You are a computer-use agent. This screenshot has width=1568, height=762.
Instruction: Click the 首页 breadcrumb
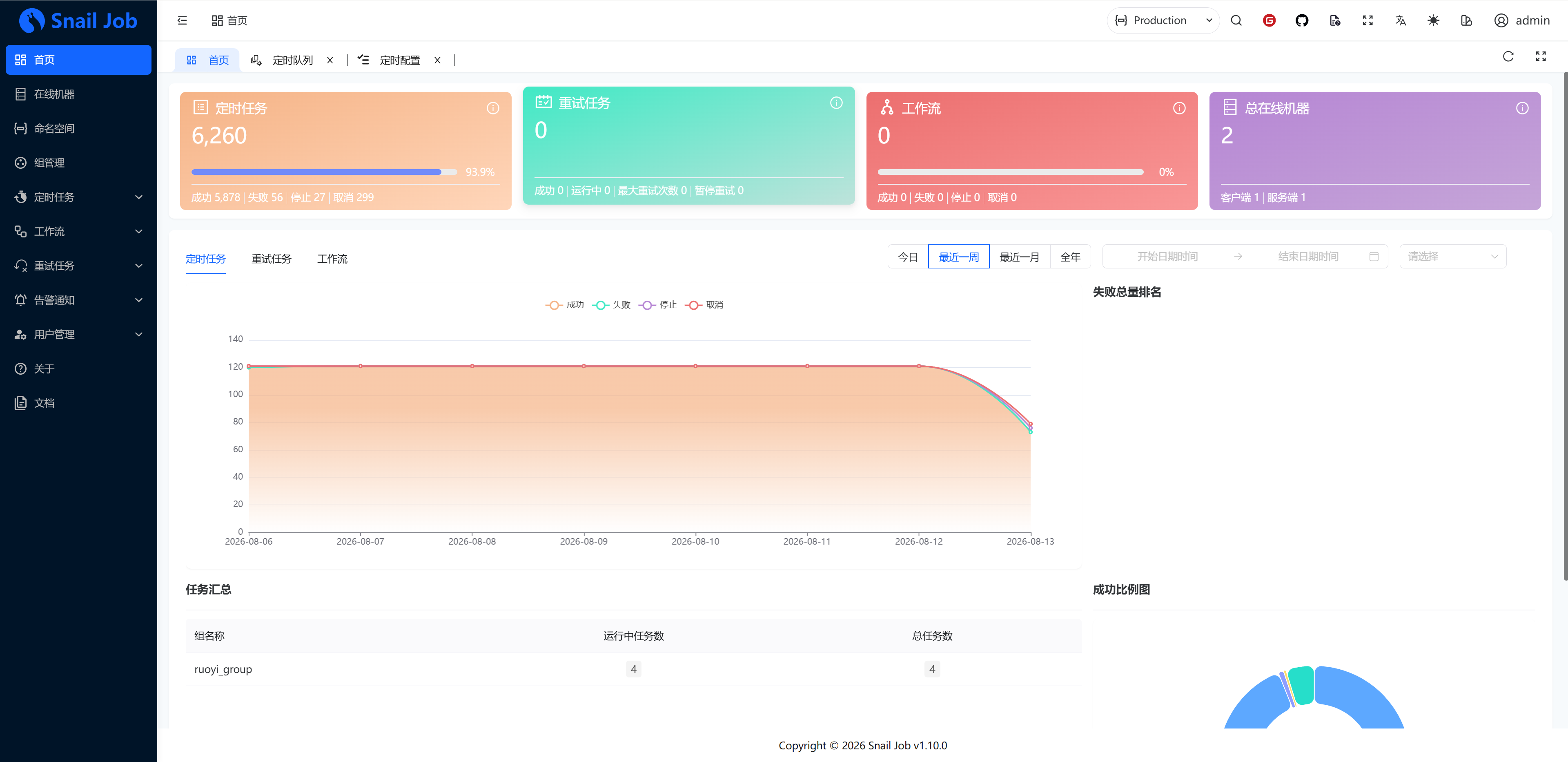(229, 21)
